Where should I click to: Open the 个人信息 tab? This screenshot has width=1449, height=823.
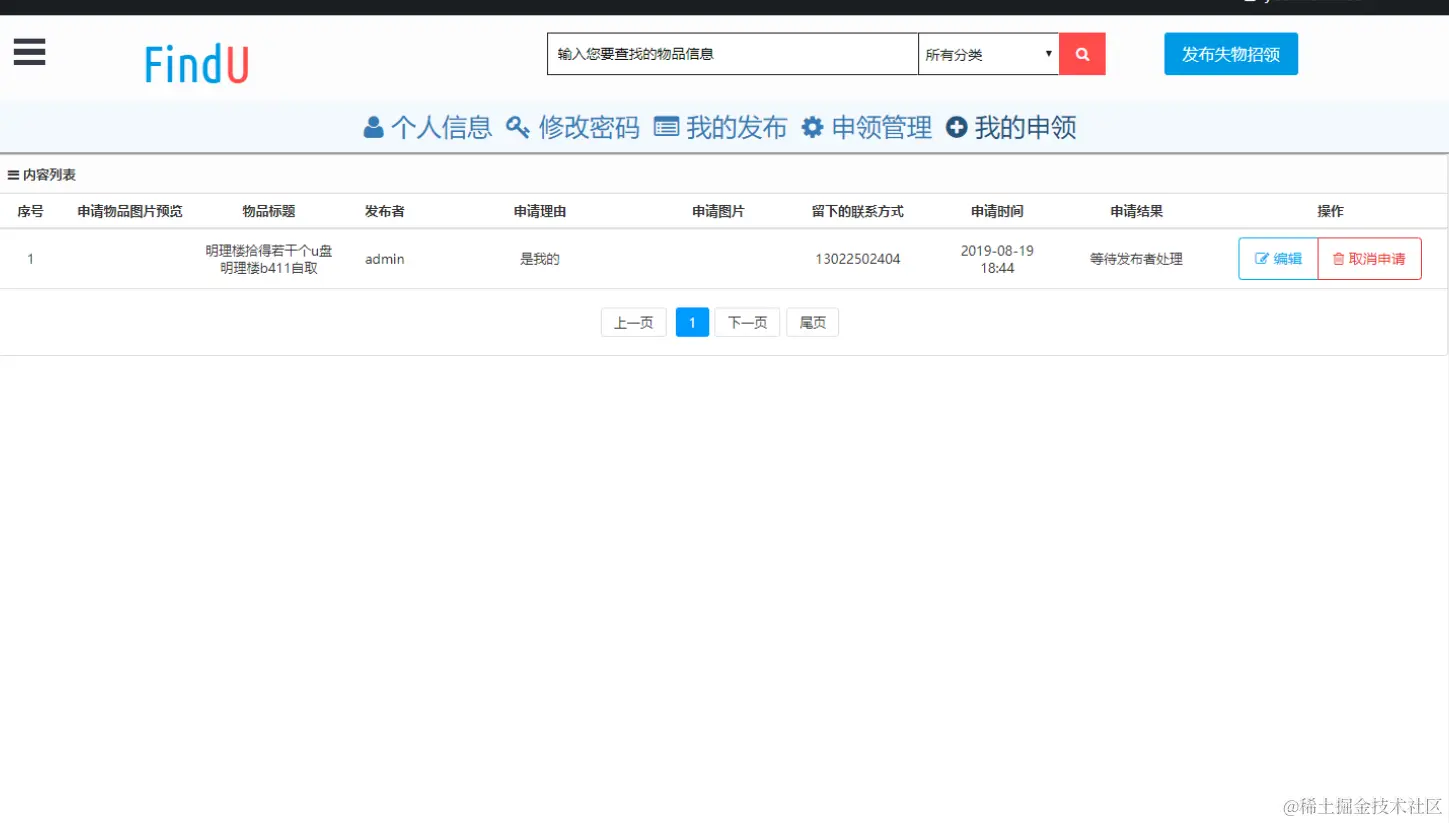tap(428, 127)
